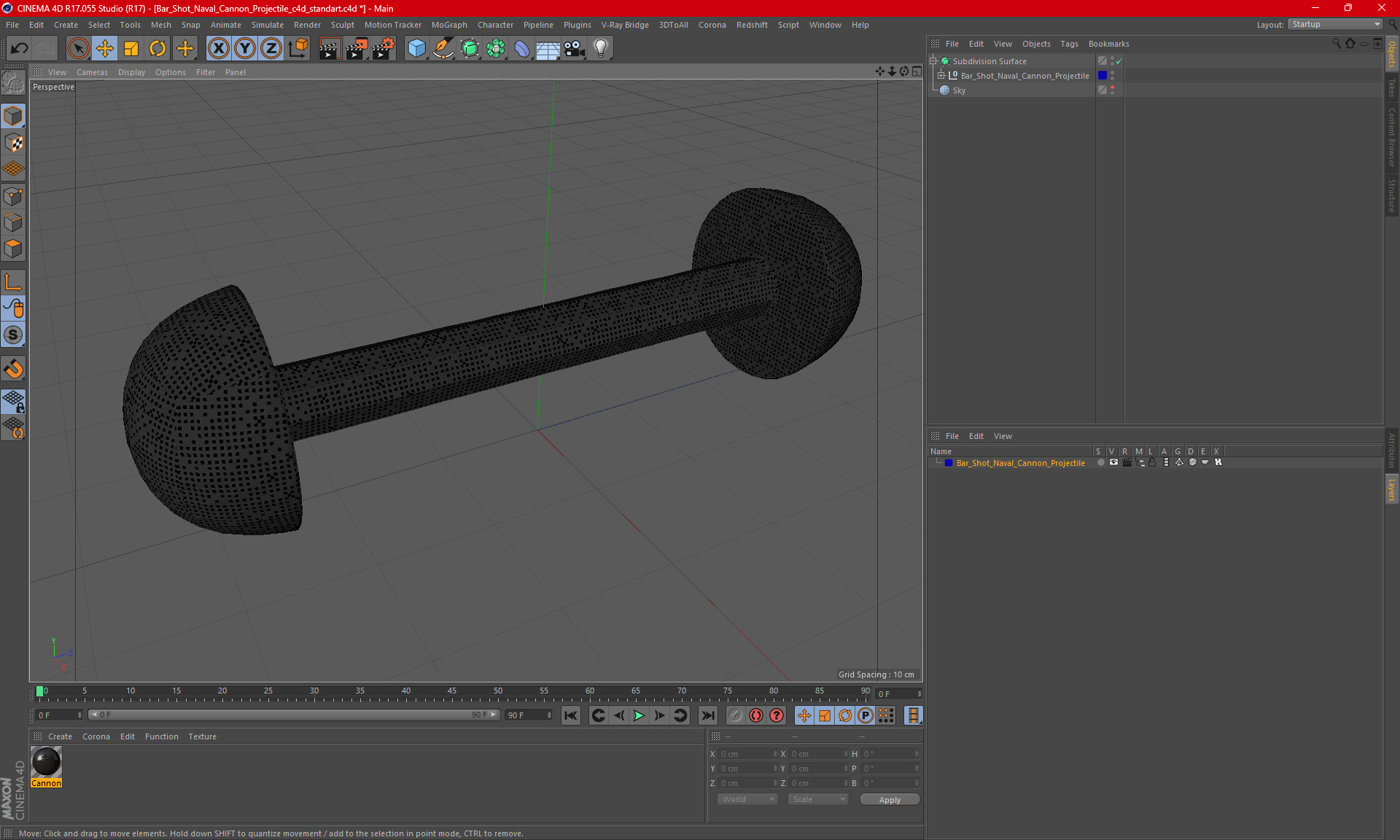The height and width of the screenshot is (840, 1400).
Task: Switch to Polygons mode in left sidebar
Action: [13, 249]
